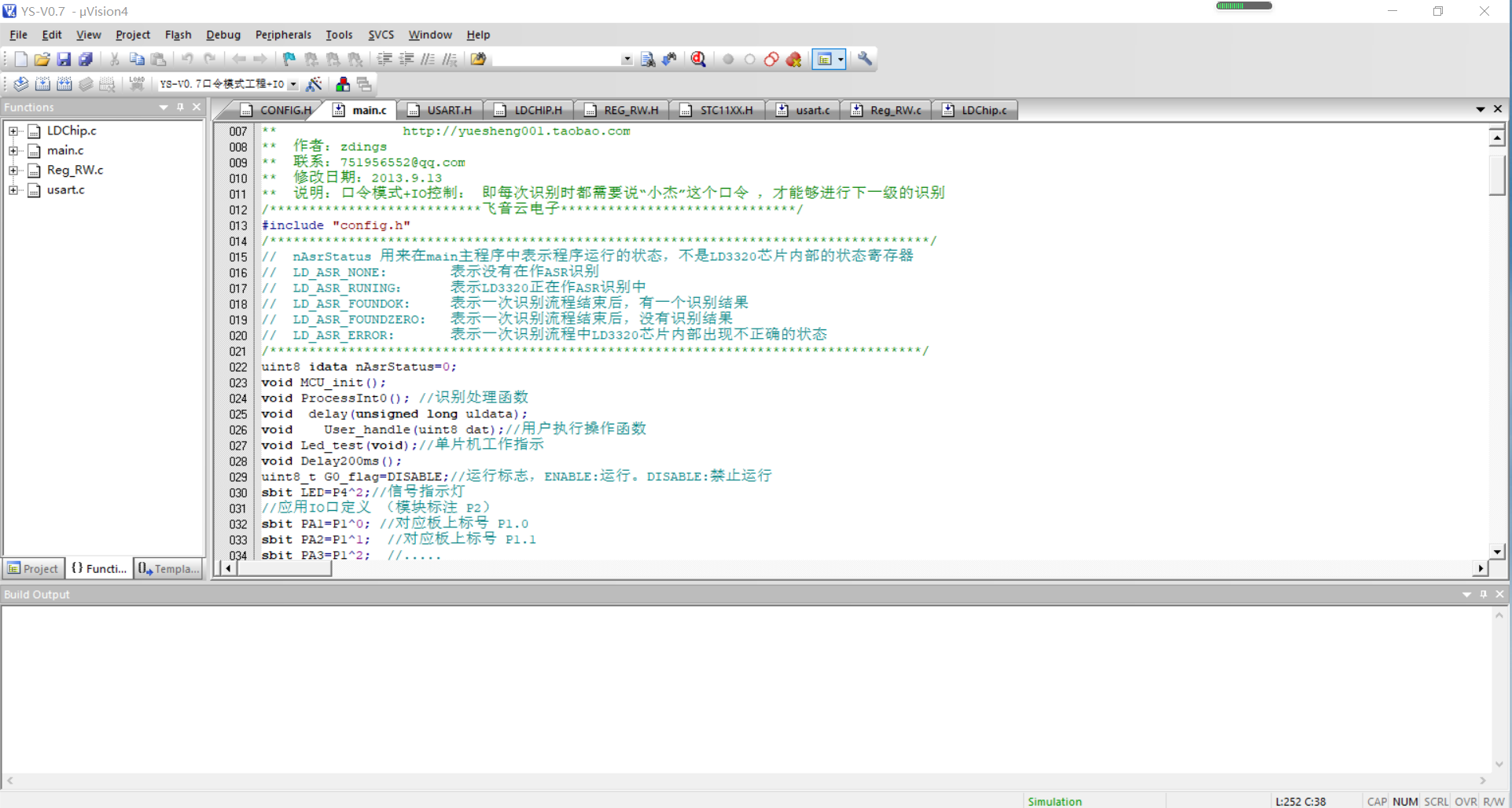Switch to LDChip.c editor tab
The image size is (1512, 808).
(x=974, y=110)
